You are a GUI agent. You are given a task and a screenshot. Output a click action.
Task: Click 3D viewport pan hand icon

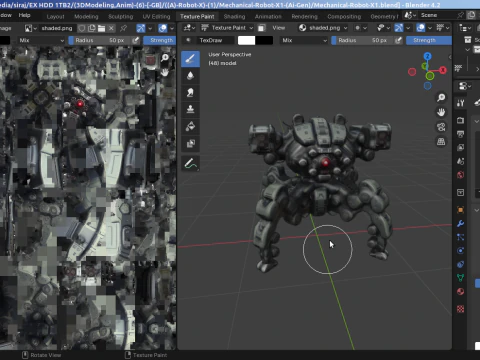(x=441, y=112)
